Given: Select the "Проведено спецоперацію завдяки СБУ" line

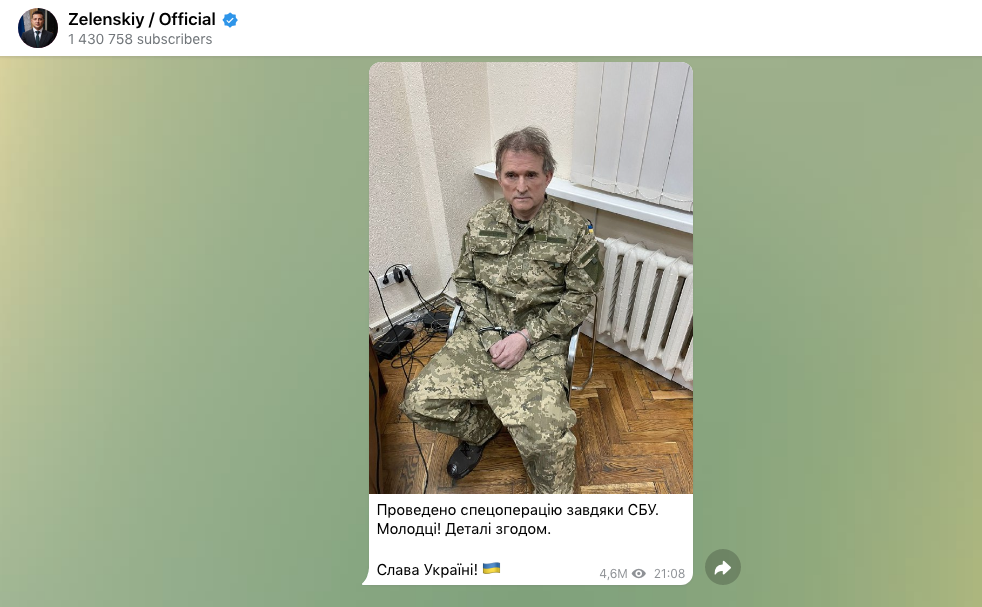Looking at the screenshot, I should click(517, 510).
